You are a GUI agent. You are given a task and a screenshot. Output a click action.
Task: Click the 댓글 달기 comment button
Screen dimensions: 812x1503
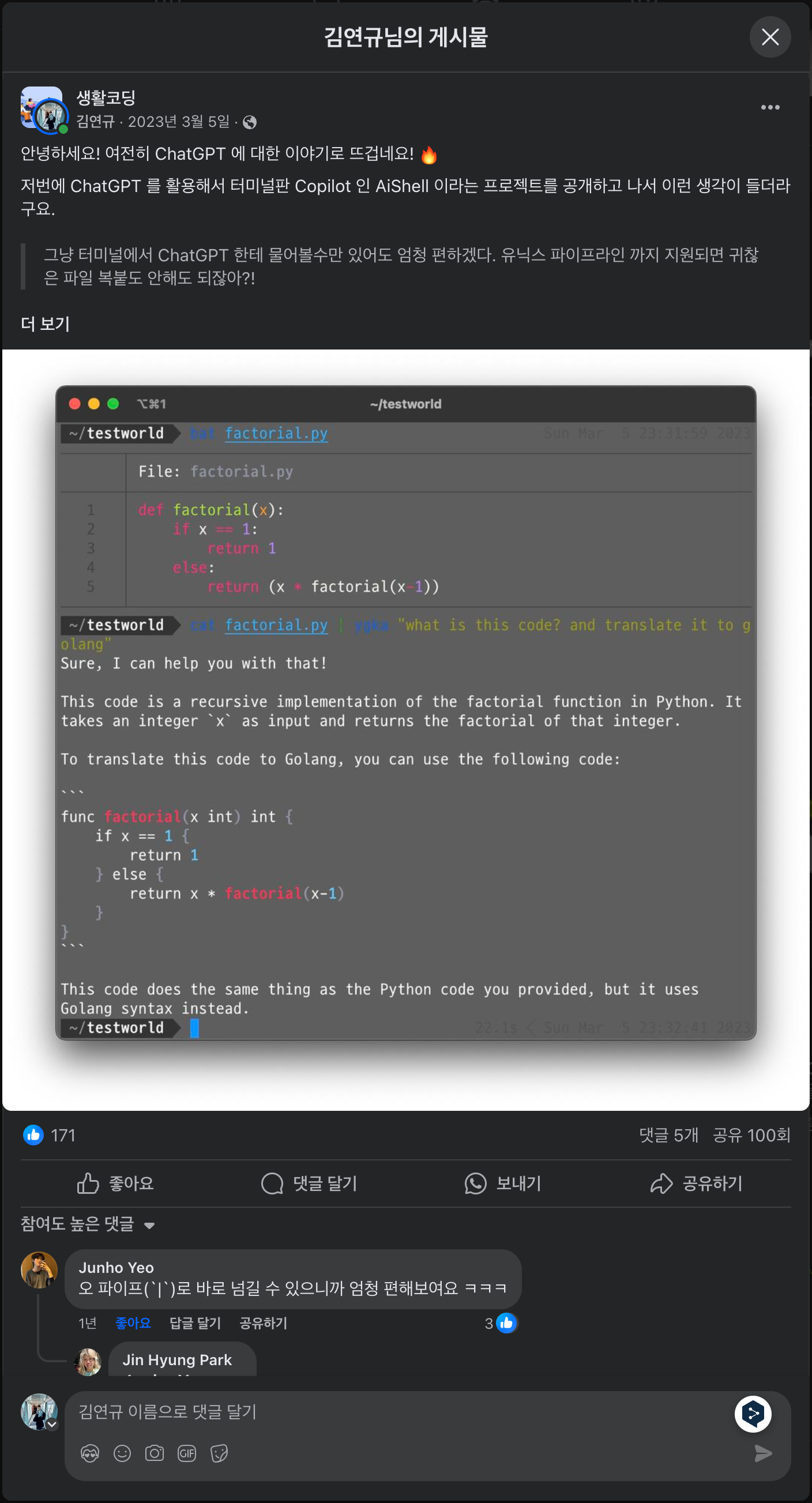(309, 1183)
